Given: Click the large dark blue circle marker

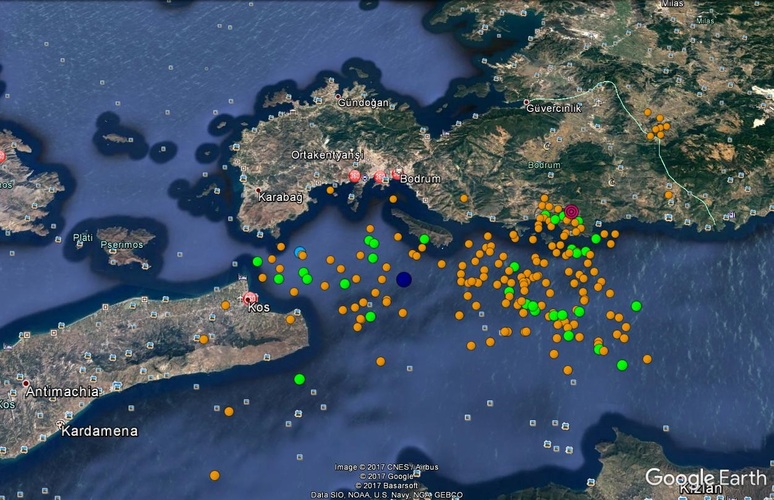Looking at the screenshot, I should [x=404, y=279].
